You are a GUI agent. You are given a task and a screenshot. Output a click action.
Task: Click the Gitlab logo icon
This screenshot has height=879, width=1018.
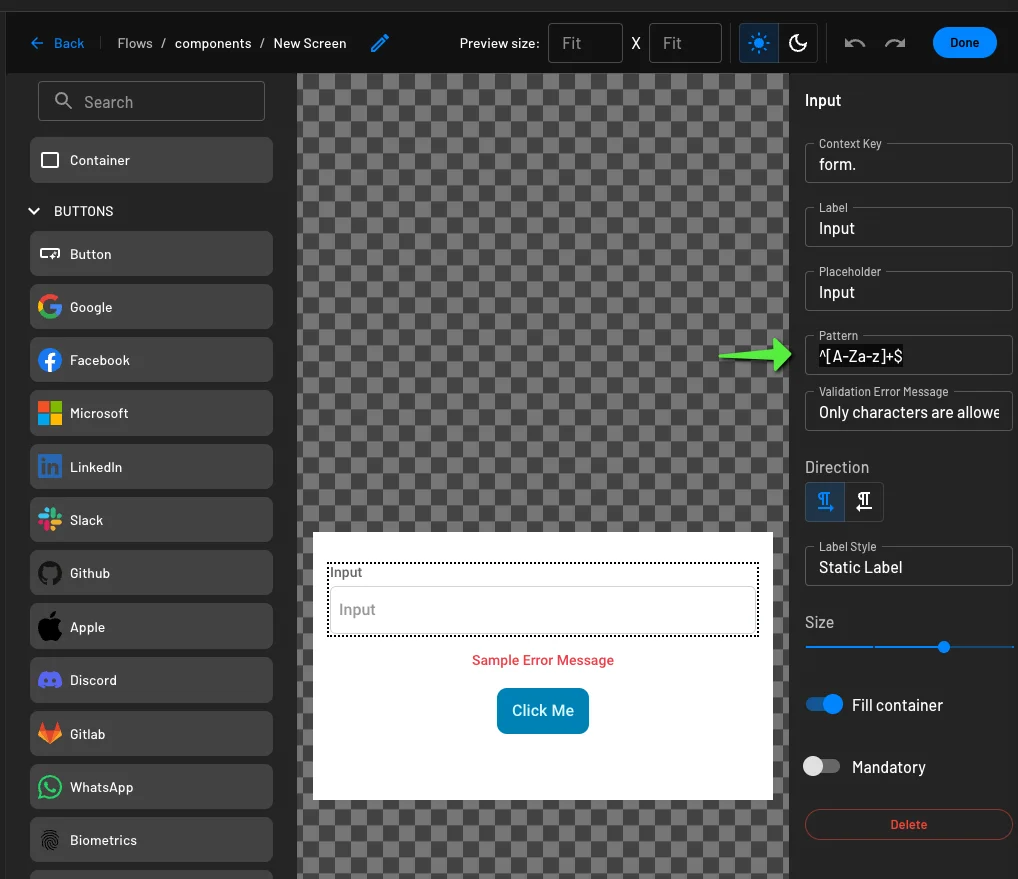[x=50, y=734]
